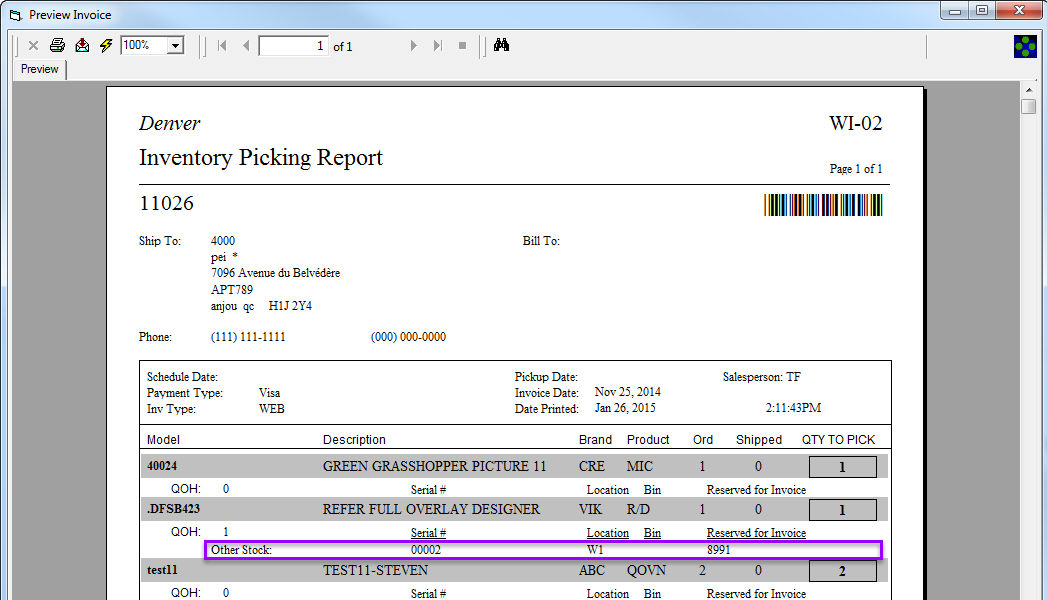1047x600 pixels.
Task: Click the vertical scrollbar thumb
Action: tap(1029, 107)
